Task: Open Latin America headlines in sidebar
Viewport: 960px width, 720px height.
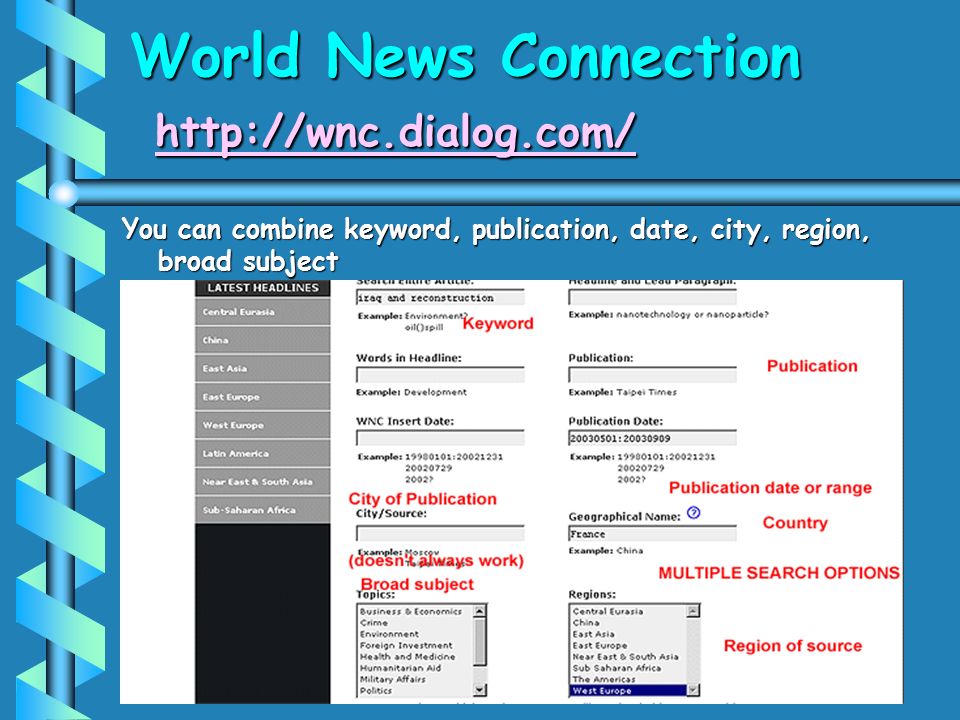Action: point(263,454)
